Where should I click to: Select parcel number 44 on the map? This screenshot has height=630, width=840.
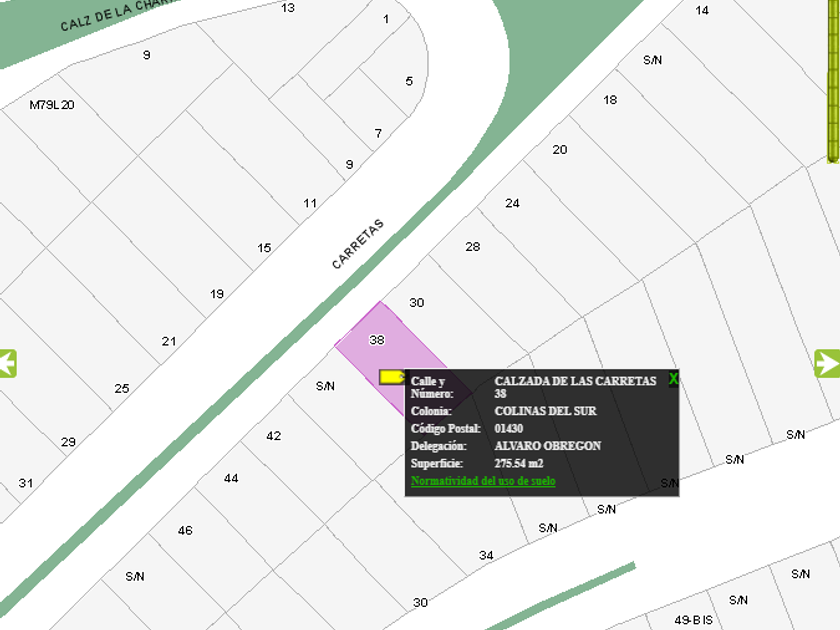(x=231, y=478)
